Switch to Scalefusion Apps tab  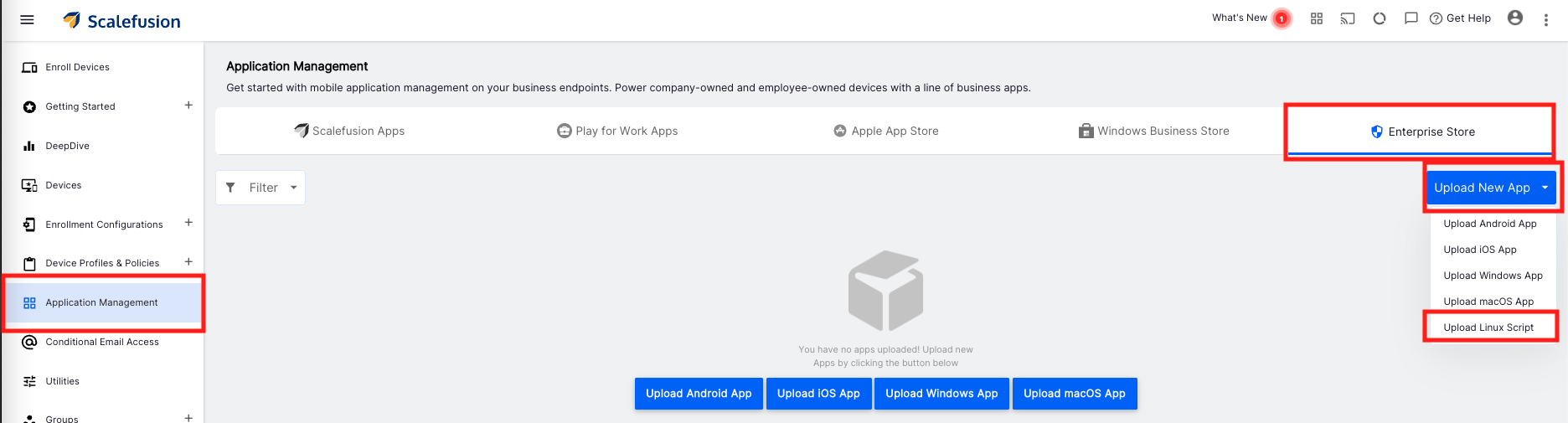pos(349,131)
